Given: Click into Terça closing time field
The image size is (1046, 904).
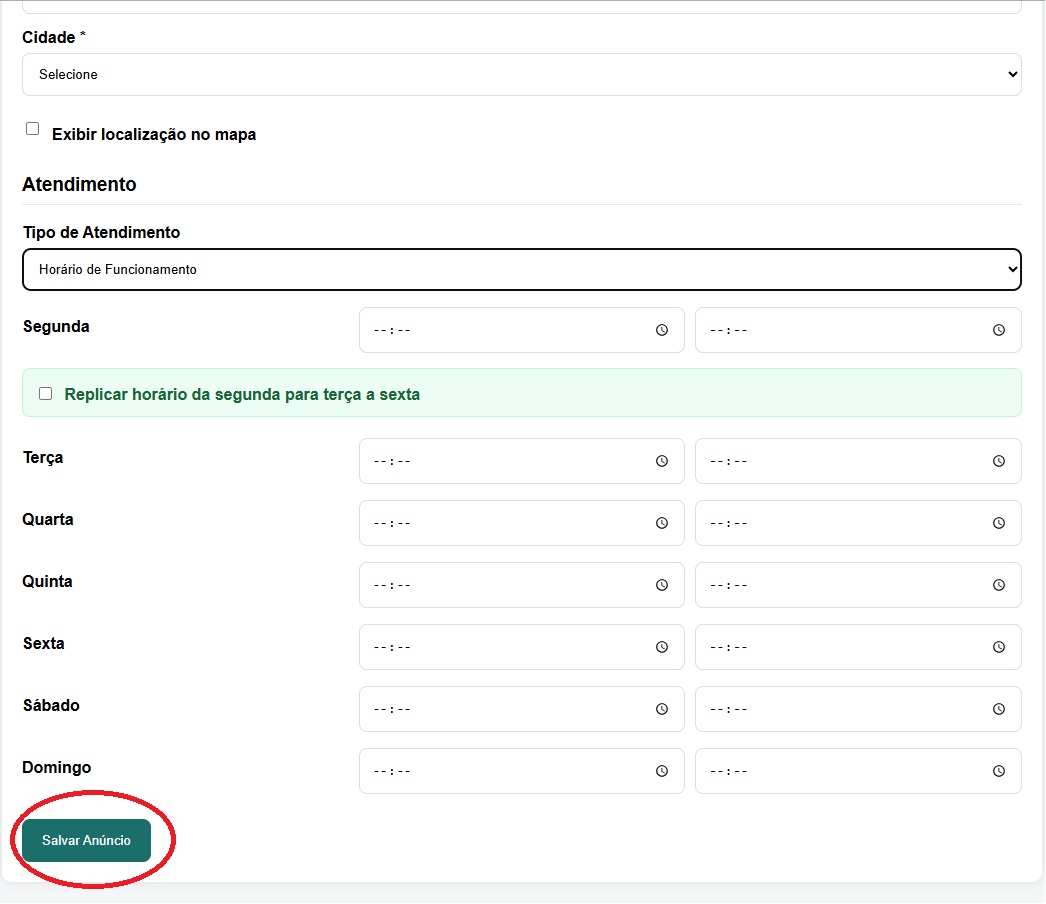Looking at the screenshot, I should (x=858, y=461).
